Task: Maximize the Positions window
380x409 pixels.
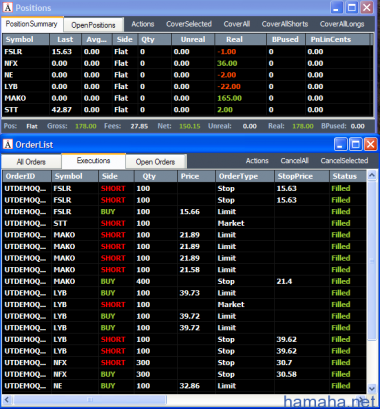Action: coord(352,7)
